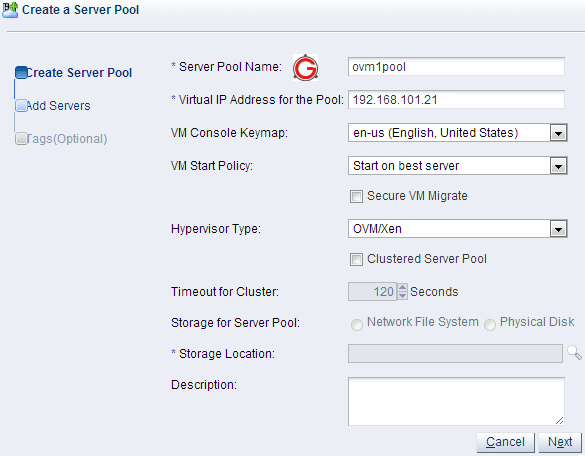The height and width of the screenshot is (456, 585).
Task: Select Physical Disk storage radio button
Action: pyautogui.click(x=490, y=325)
